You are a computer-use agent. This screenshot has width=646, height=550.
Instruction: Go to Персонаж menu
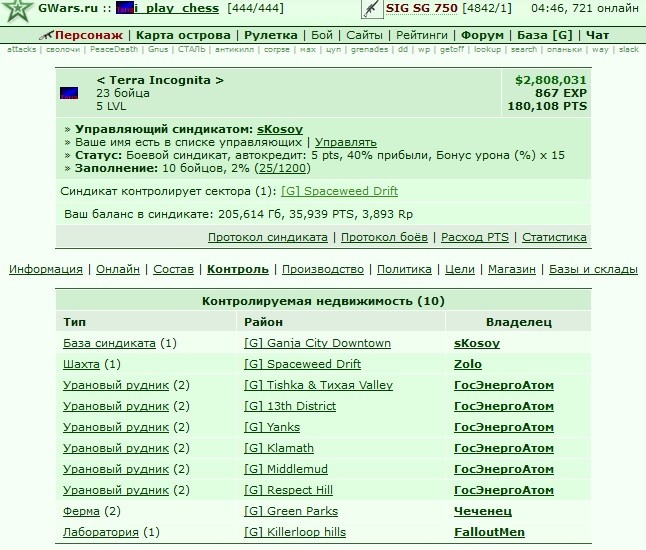[89, 35]
